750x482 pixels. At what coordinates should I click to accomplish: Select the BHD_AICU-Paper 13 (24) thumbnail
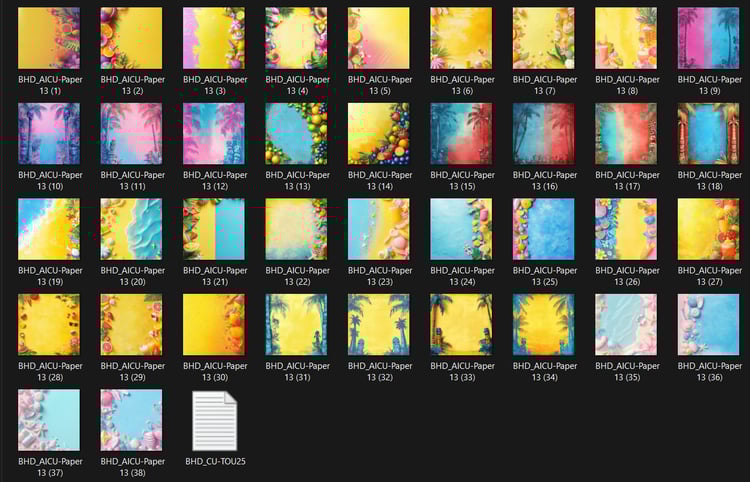coord(461,229)
